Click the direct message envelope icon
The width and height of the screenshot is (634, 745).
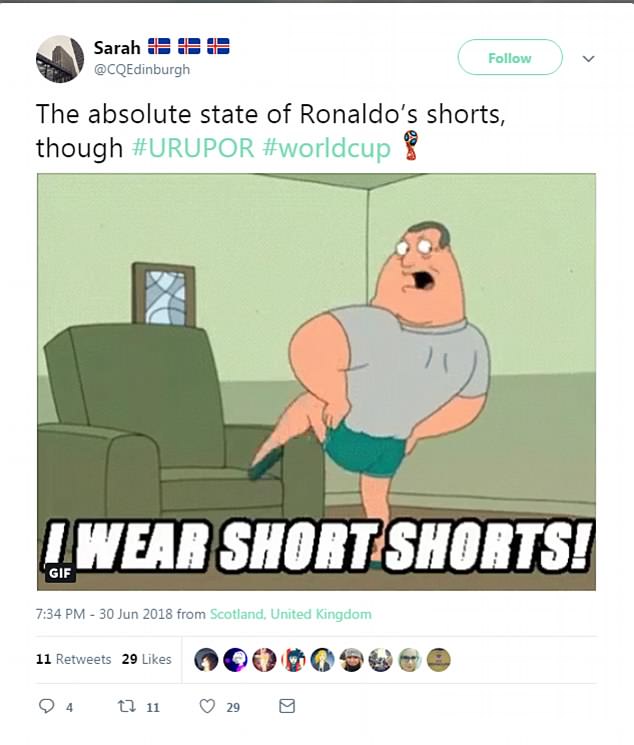287,706
